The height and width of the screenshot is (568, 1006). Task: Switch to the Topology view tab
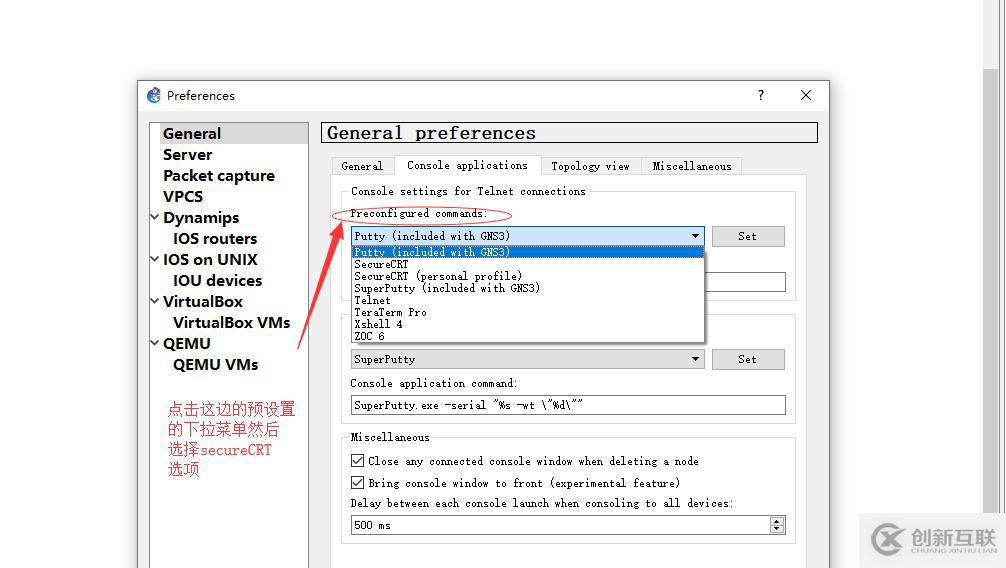(x=591, y=166)
